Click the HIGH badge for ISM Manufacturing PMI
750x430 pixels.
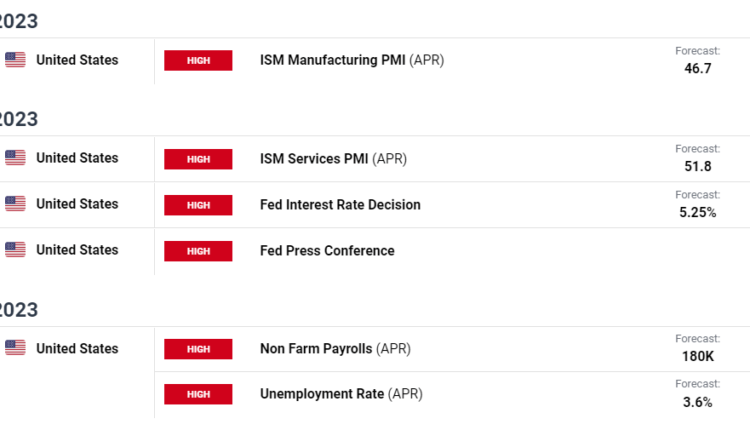(x=198, y=60)
